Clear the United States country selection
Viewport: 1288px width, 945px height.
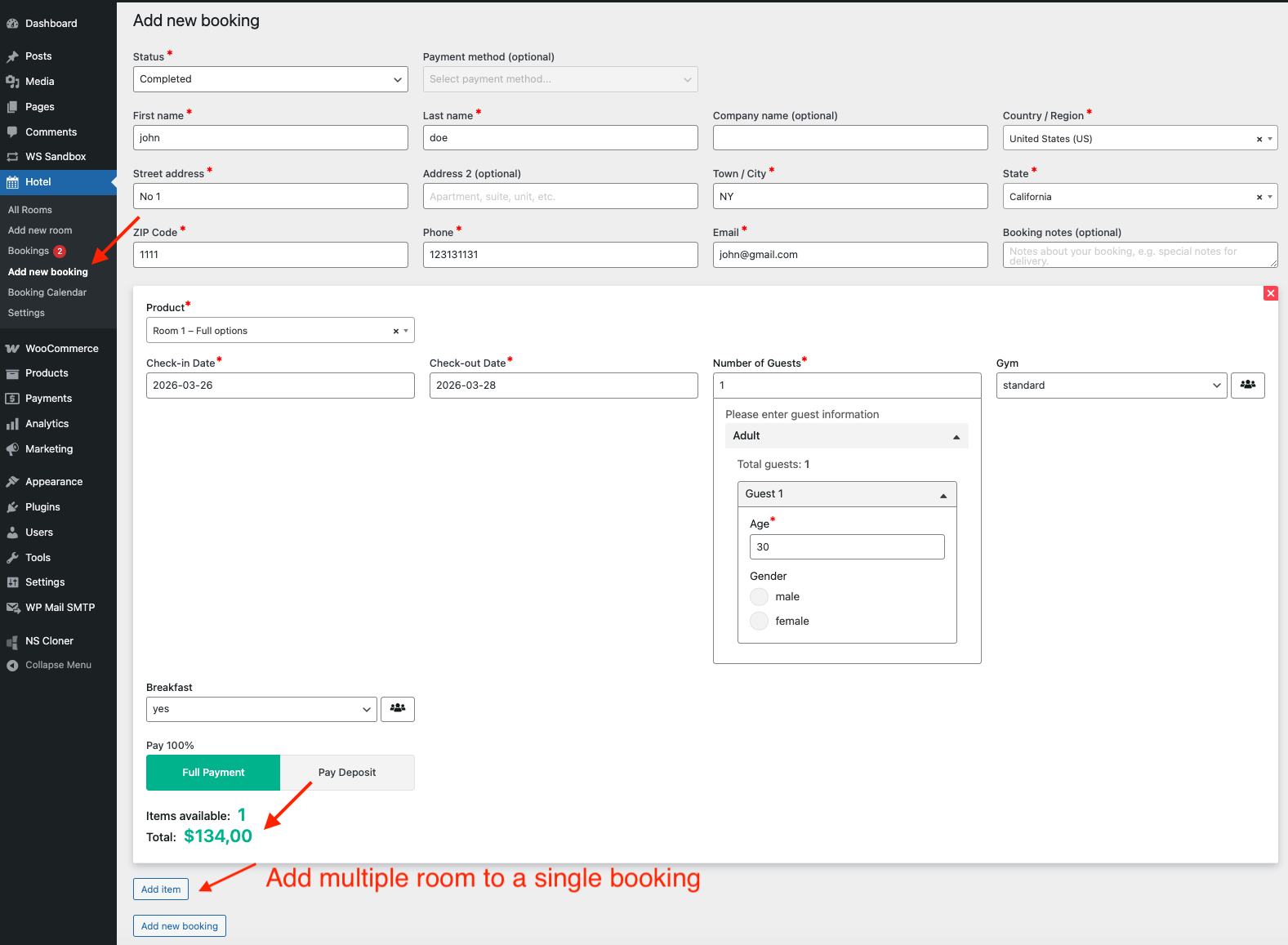tap(1259, 139)
